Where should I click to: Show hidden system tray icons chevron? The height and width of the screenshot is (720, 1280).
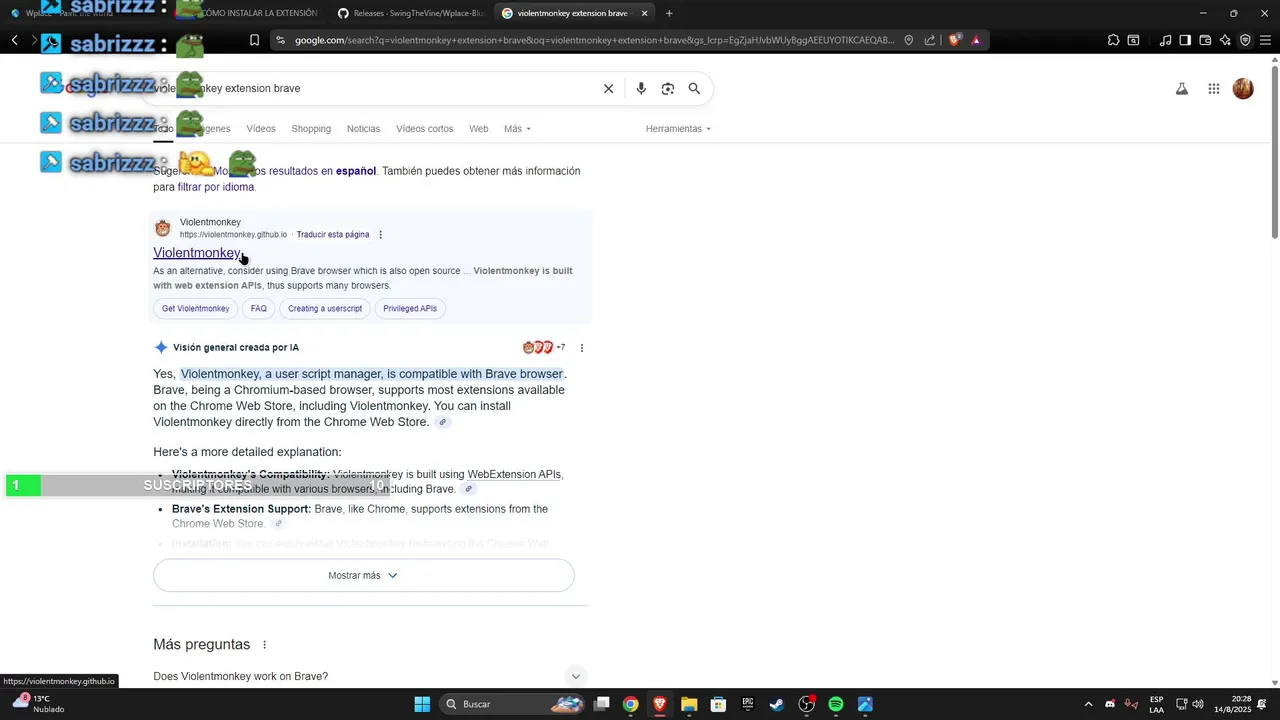1088,704
